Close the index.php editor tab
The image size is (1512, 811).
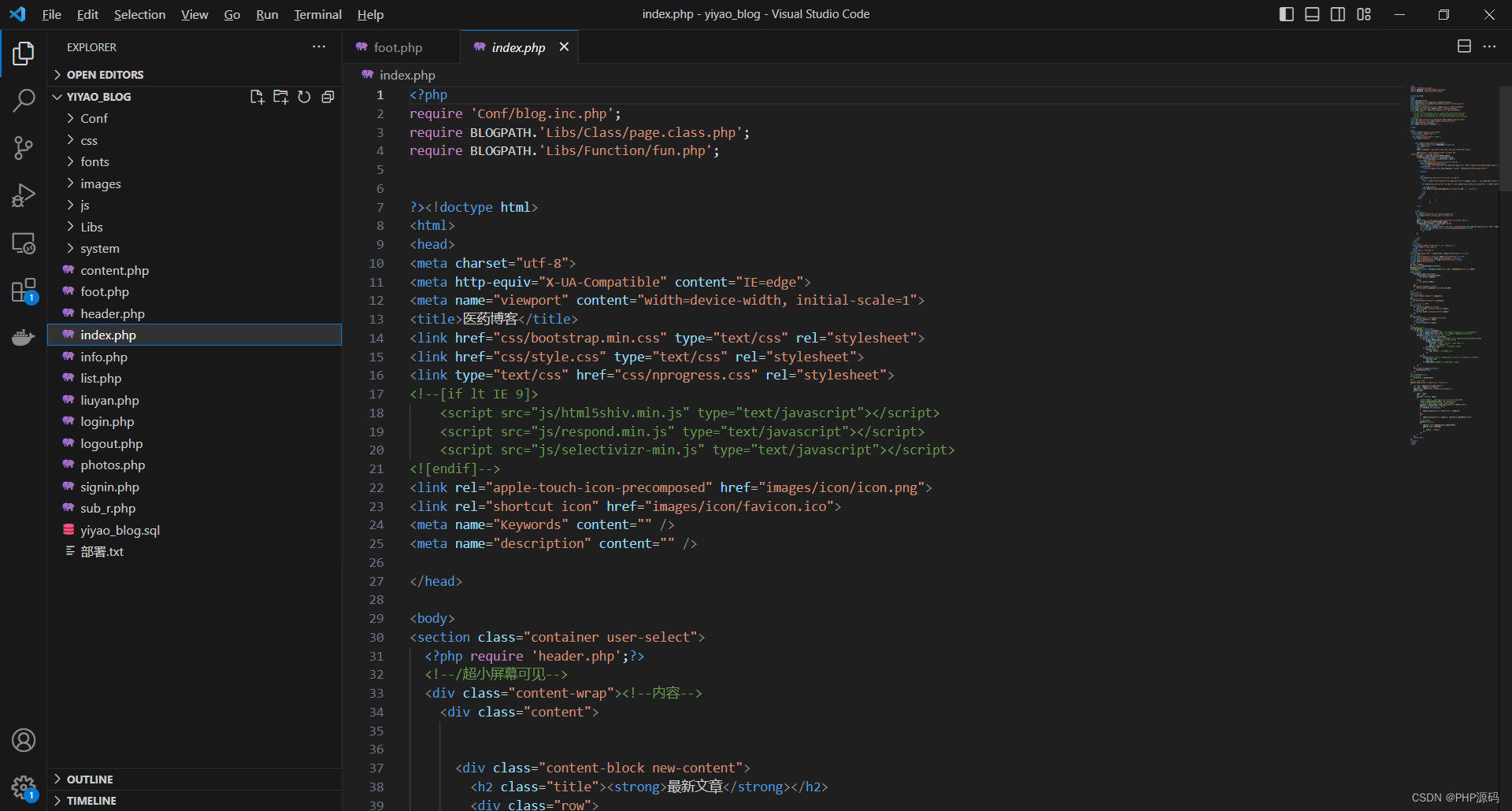click(x=564, y=47)
